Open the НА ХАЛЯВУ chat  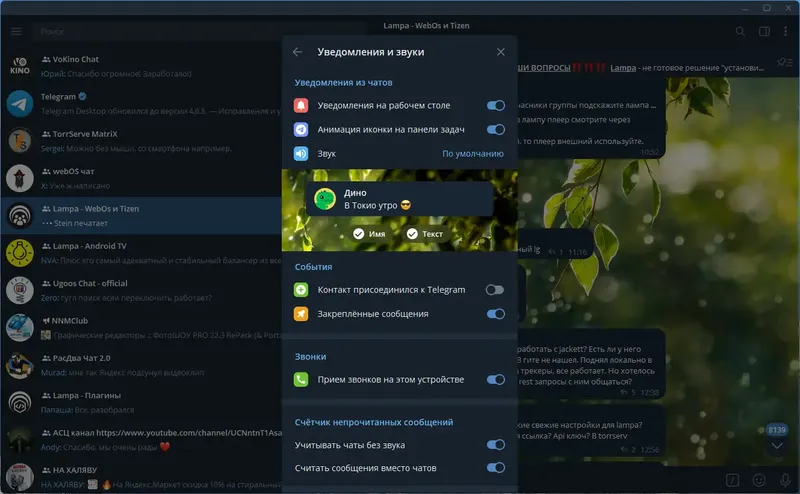click(141, 477)
